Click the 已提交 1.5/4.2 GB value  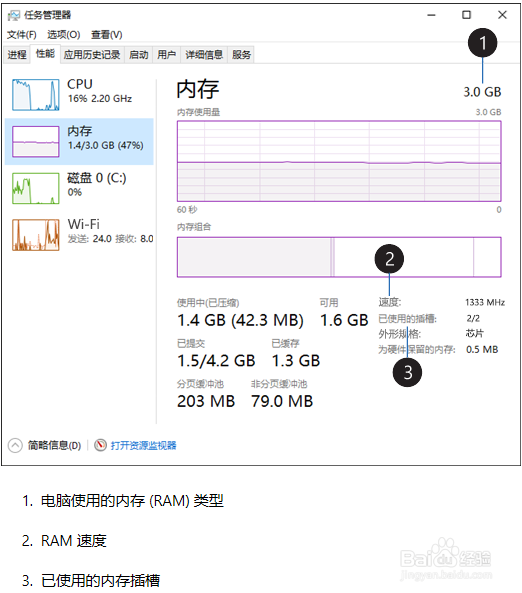click(216, 361)
